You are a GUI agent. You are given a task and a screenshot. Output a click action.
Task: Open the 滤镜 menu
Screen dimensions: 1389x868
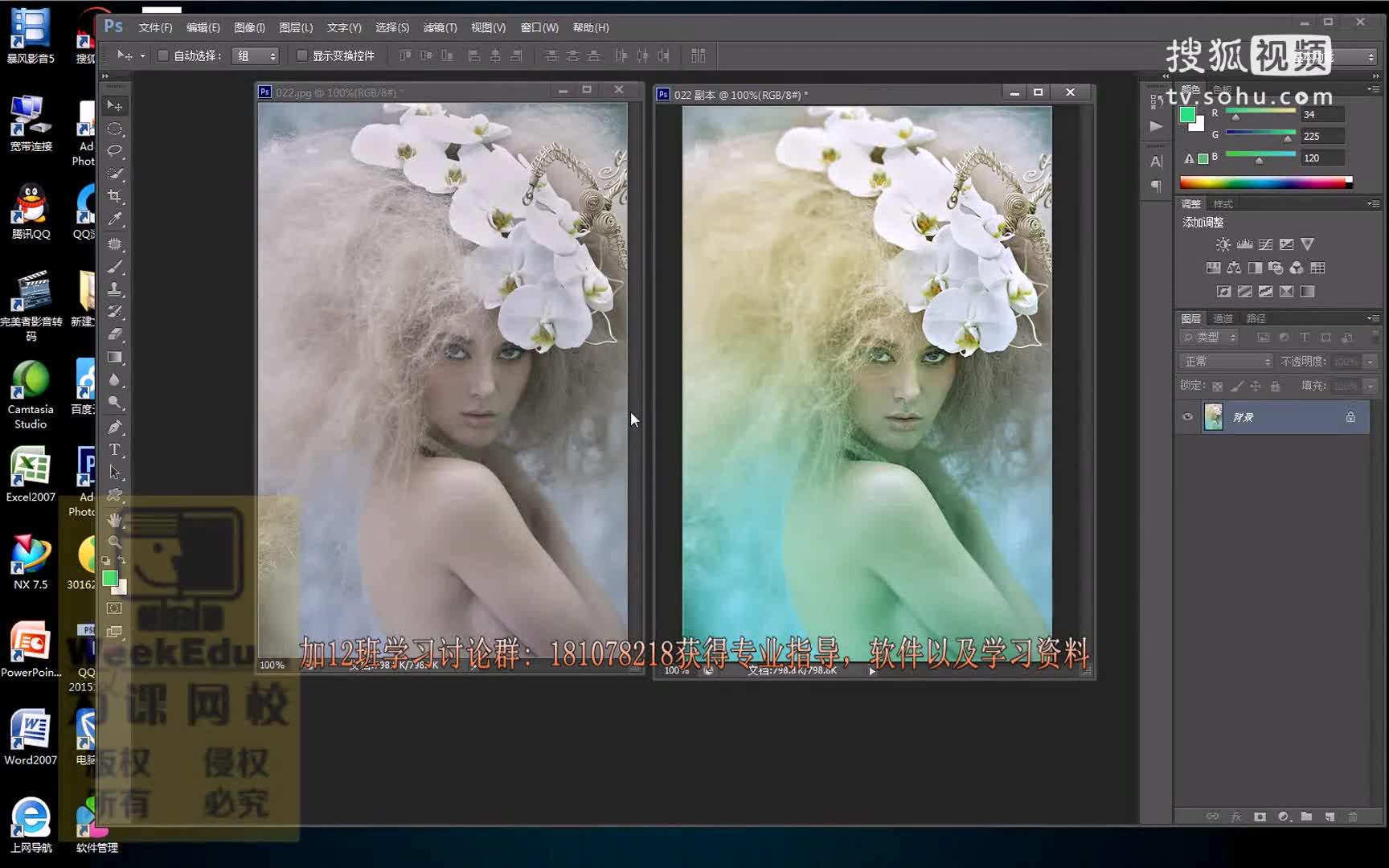tap(440, 27)
